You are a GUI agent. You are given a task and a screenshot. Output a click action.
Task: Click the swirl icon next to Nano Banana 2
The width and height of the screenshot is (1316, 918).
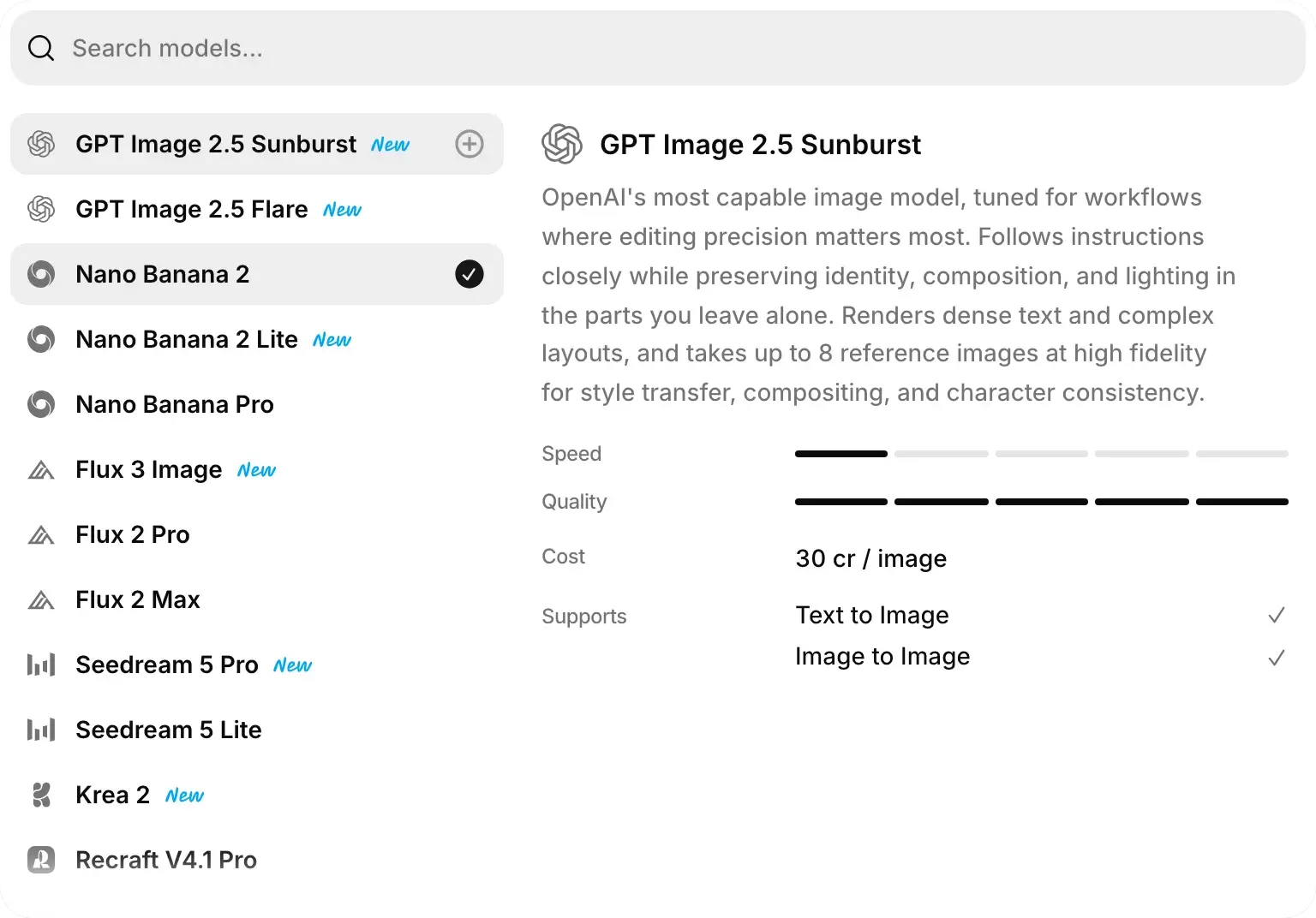[x=41, y=274]
